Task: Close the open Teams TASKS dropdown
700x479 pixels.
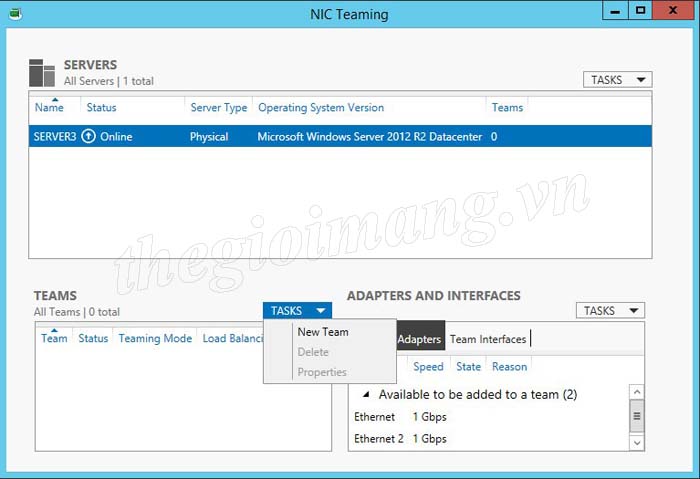Action: [x=297, y=311]
